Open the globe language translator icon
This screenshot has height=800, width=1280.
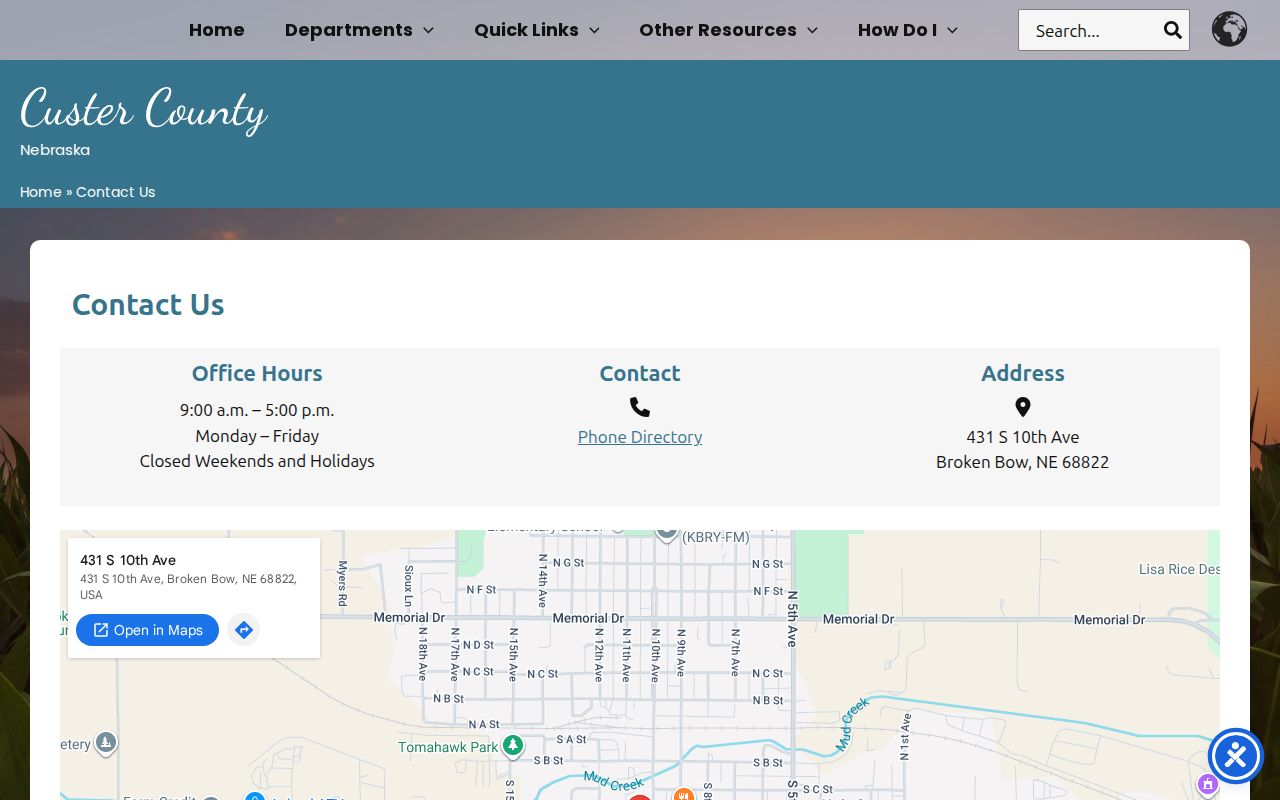[1229, 29]
